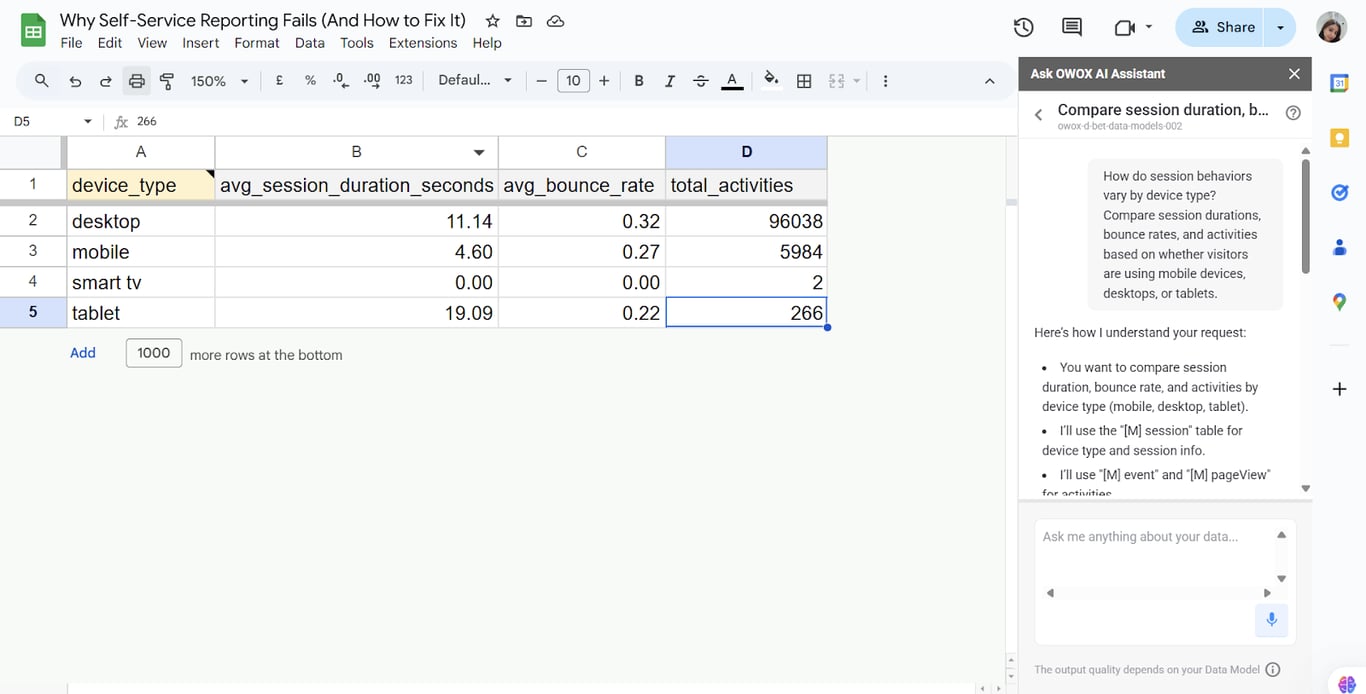Open the Google account avatar
The width and height of the screenshot is (1366, 694).
point(1331,28)
